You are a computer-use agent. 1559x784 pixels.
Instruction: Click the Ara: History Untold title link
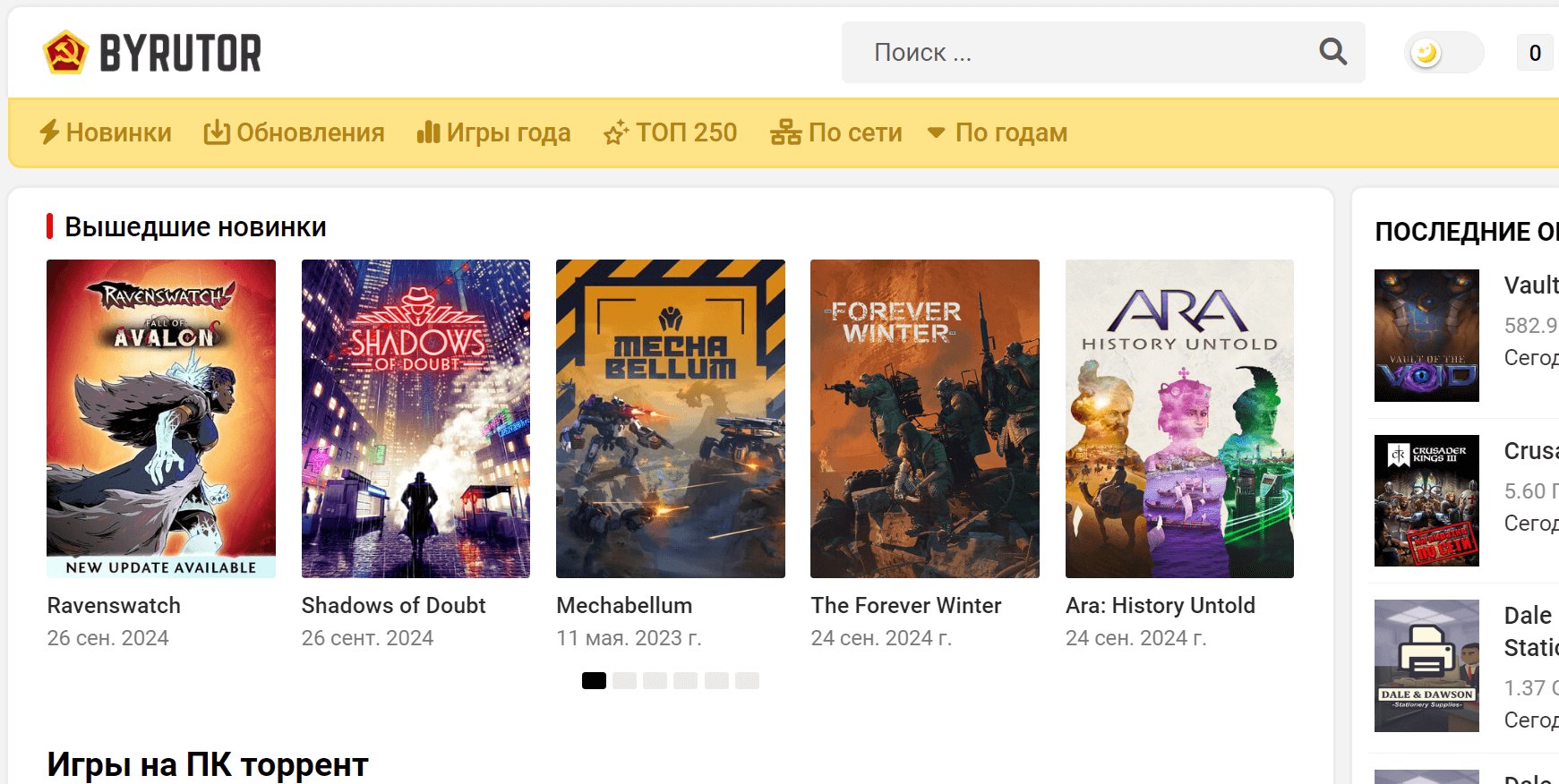coord(1161,606)
